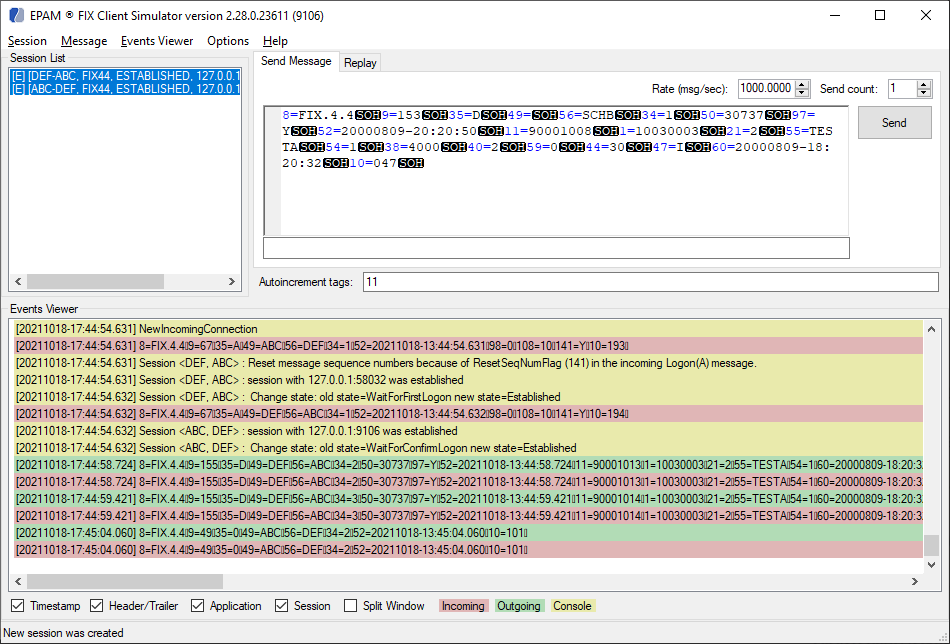The height and width of the screenshot is (644, 950).
Task: Increase the Rate msg/sec value
Action: [x=802, y=85]
